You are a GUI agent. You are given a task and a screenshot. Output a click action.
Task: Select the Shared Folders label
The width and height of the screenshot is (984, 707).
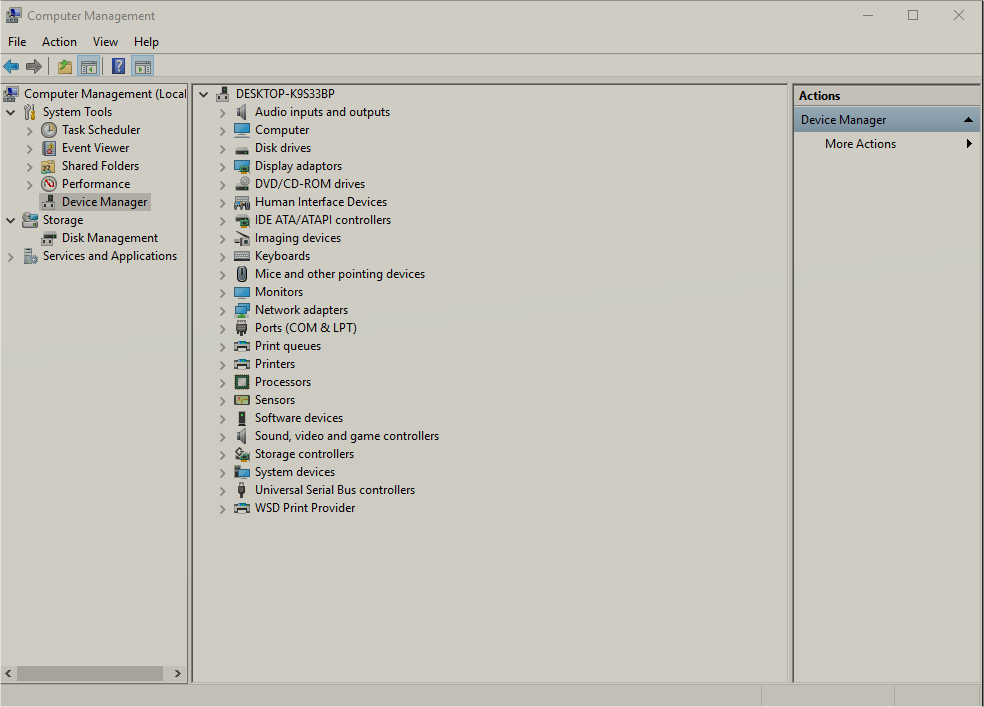point(100,166)
